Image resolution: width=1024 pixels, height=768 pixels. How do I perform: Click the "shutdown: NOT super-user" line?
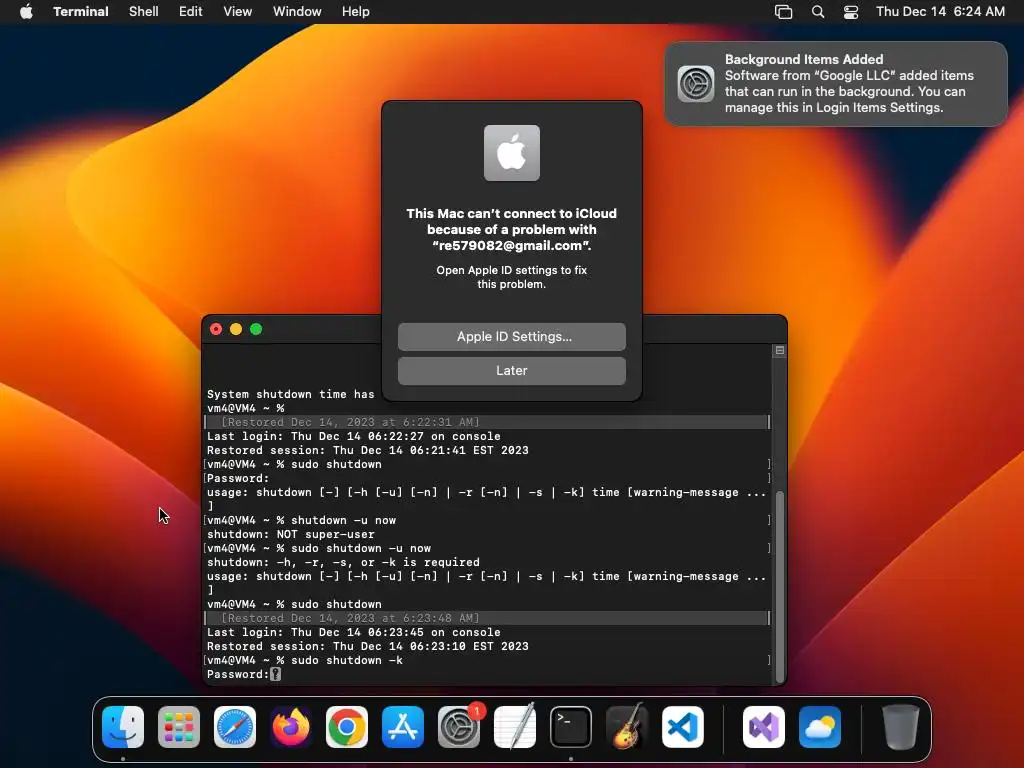(291, 534)
